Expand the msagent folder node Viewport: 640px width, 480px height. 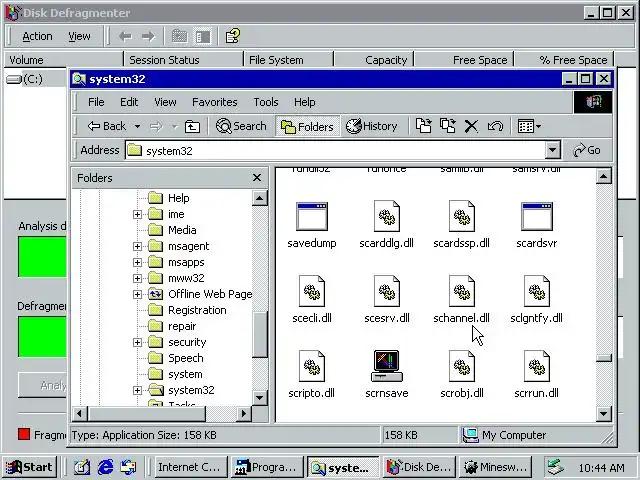tap(138, 246)
